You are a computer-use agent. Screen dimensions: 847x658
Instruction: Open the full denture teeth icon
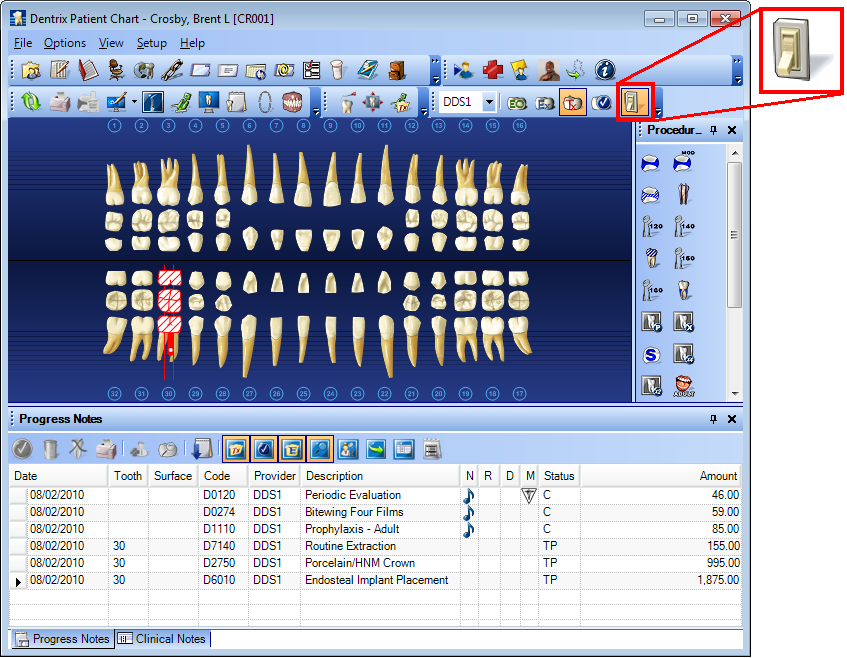pyautogui.click(x=292, y=102)
